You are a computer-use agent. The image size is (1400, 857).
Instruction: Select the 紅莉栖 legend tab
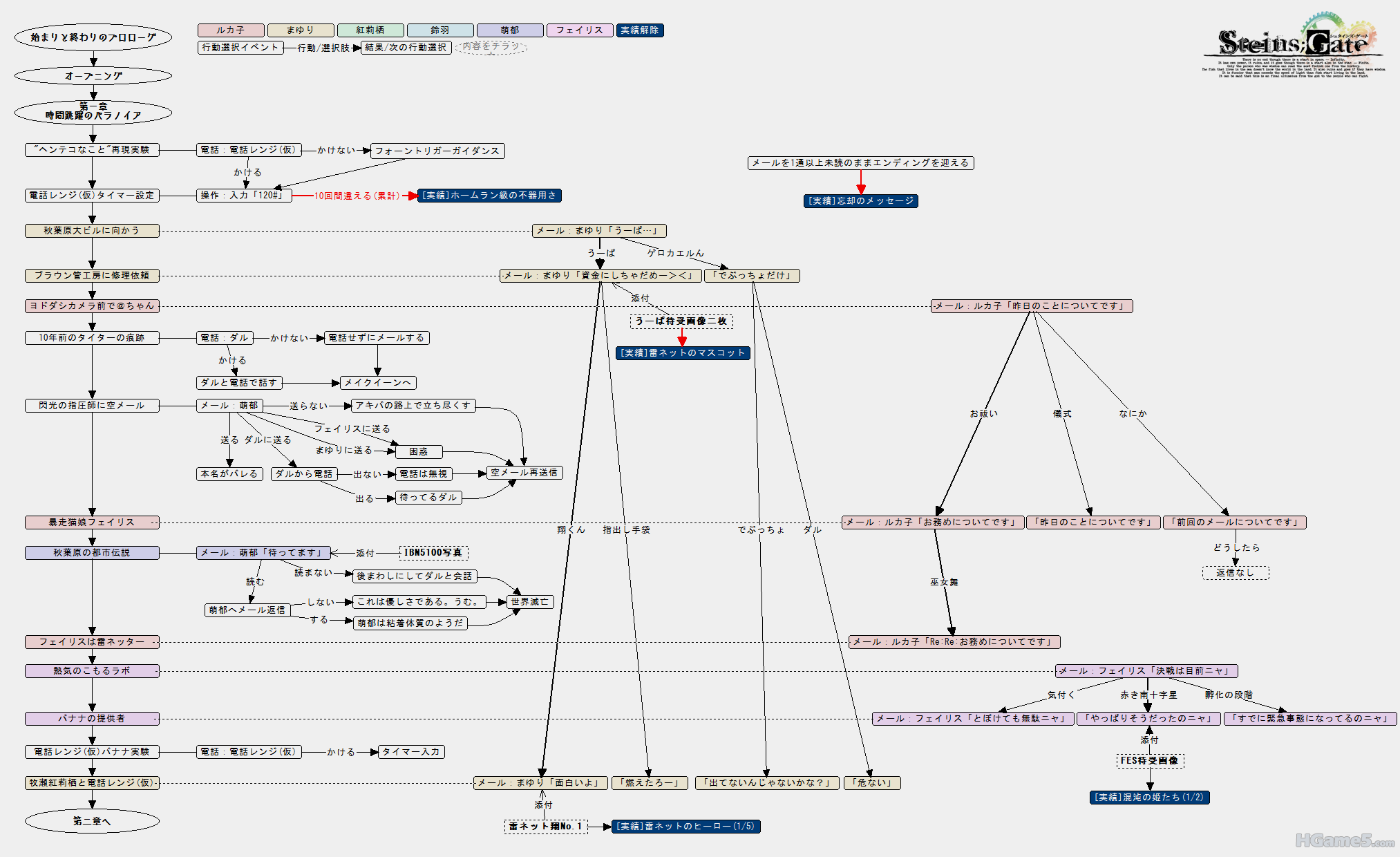(x=370, y=30)
